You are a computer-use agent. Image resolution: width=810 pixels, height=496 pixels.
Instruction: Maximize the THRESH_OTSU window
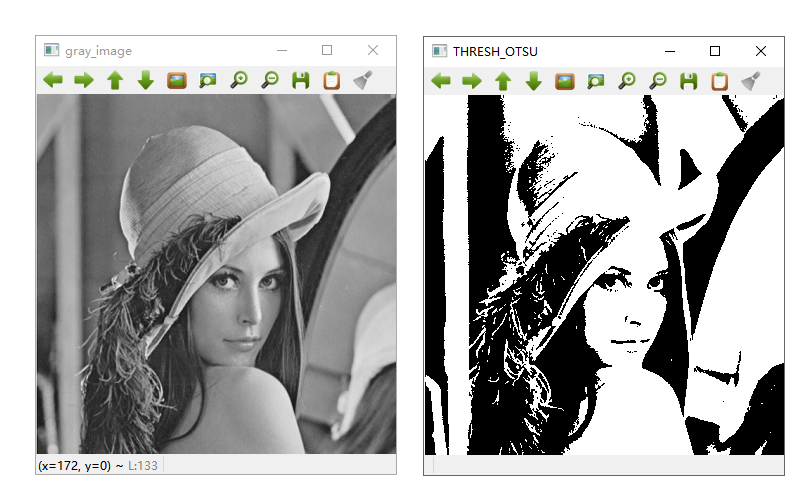715,51
